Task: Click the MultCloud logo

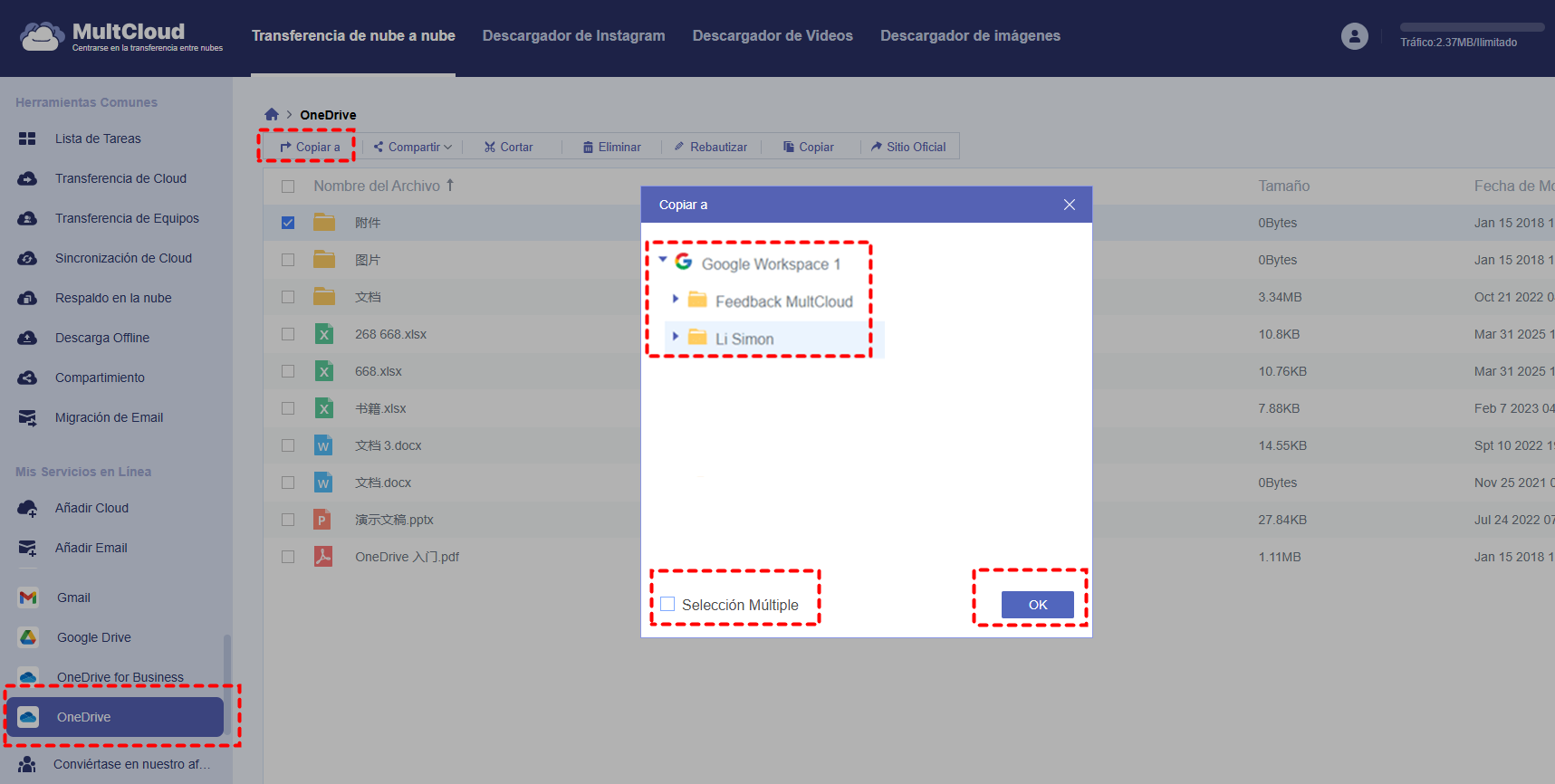Action: 121,36
